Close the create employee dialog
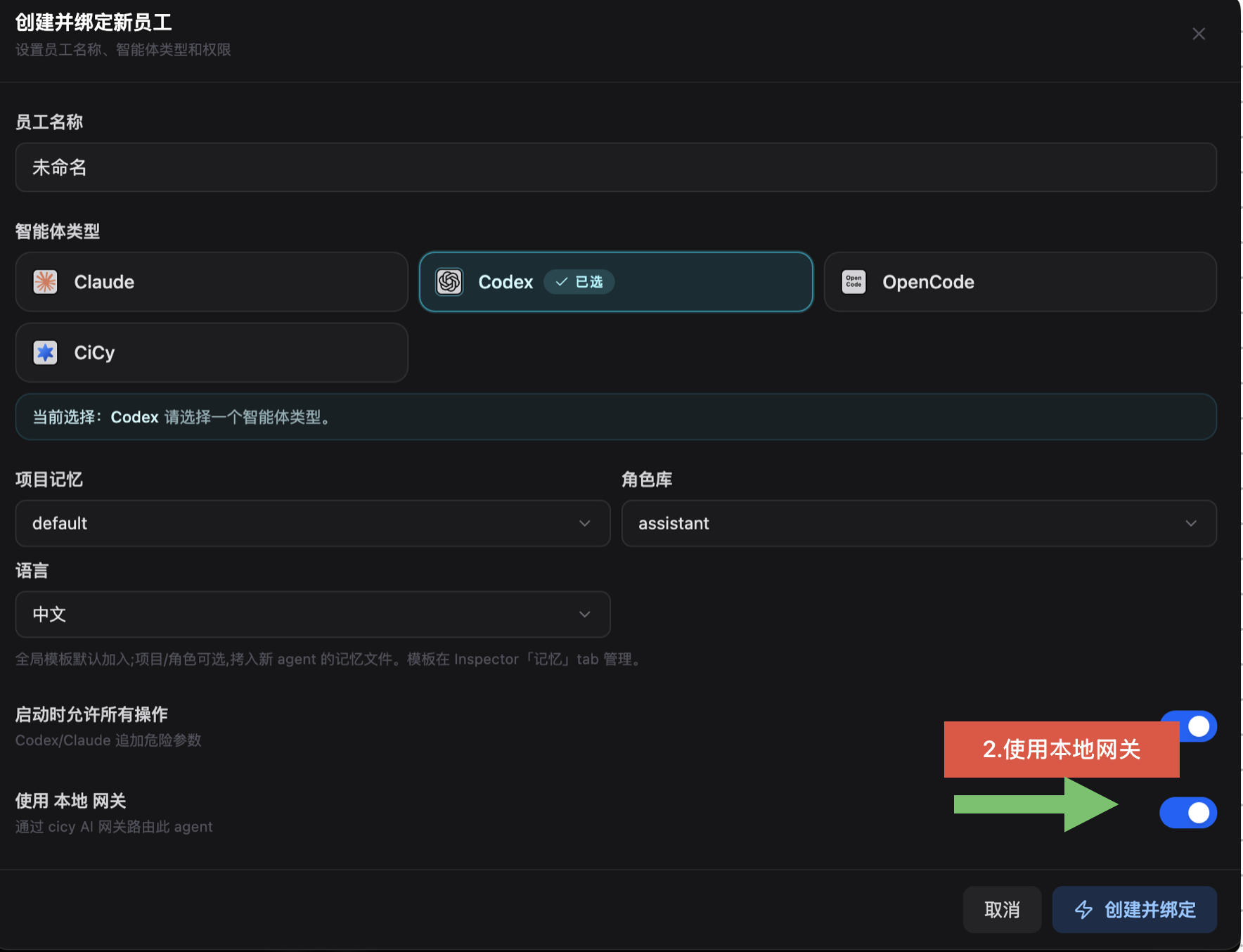This screenshot has width=1243, height=952. pos(1199,34)
